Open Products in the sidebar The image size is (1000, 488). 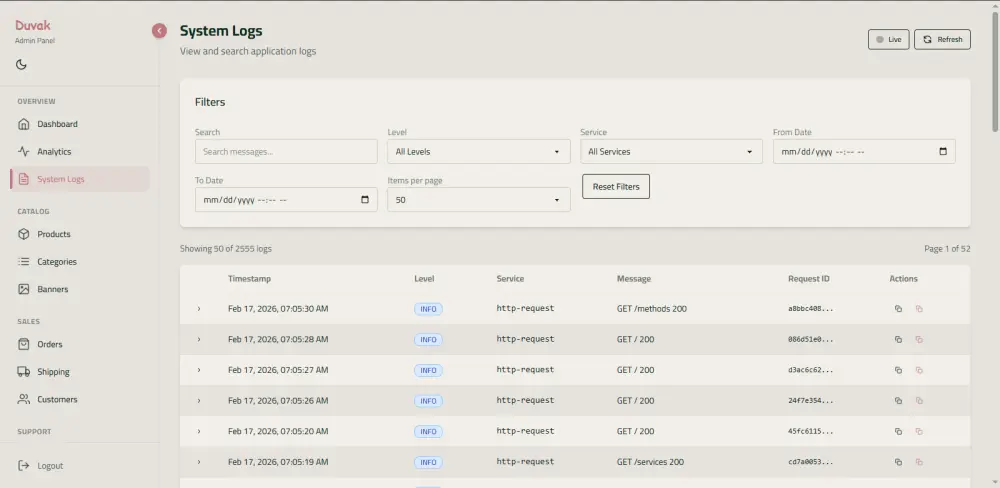point(80,234)
